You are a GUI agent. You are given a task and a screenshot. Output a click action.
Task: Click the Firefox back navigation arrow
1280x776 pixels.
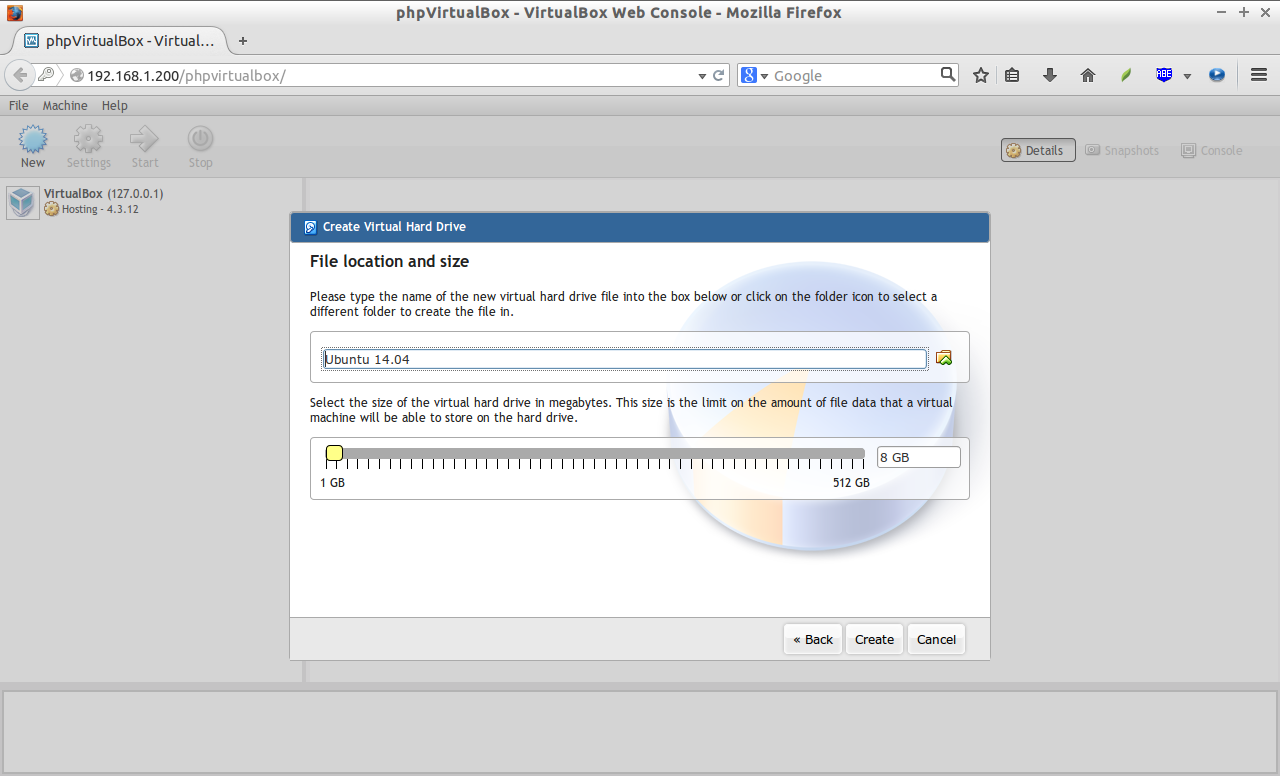[20, 75]
